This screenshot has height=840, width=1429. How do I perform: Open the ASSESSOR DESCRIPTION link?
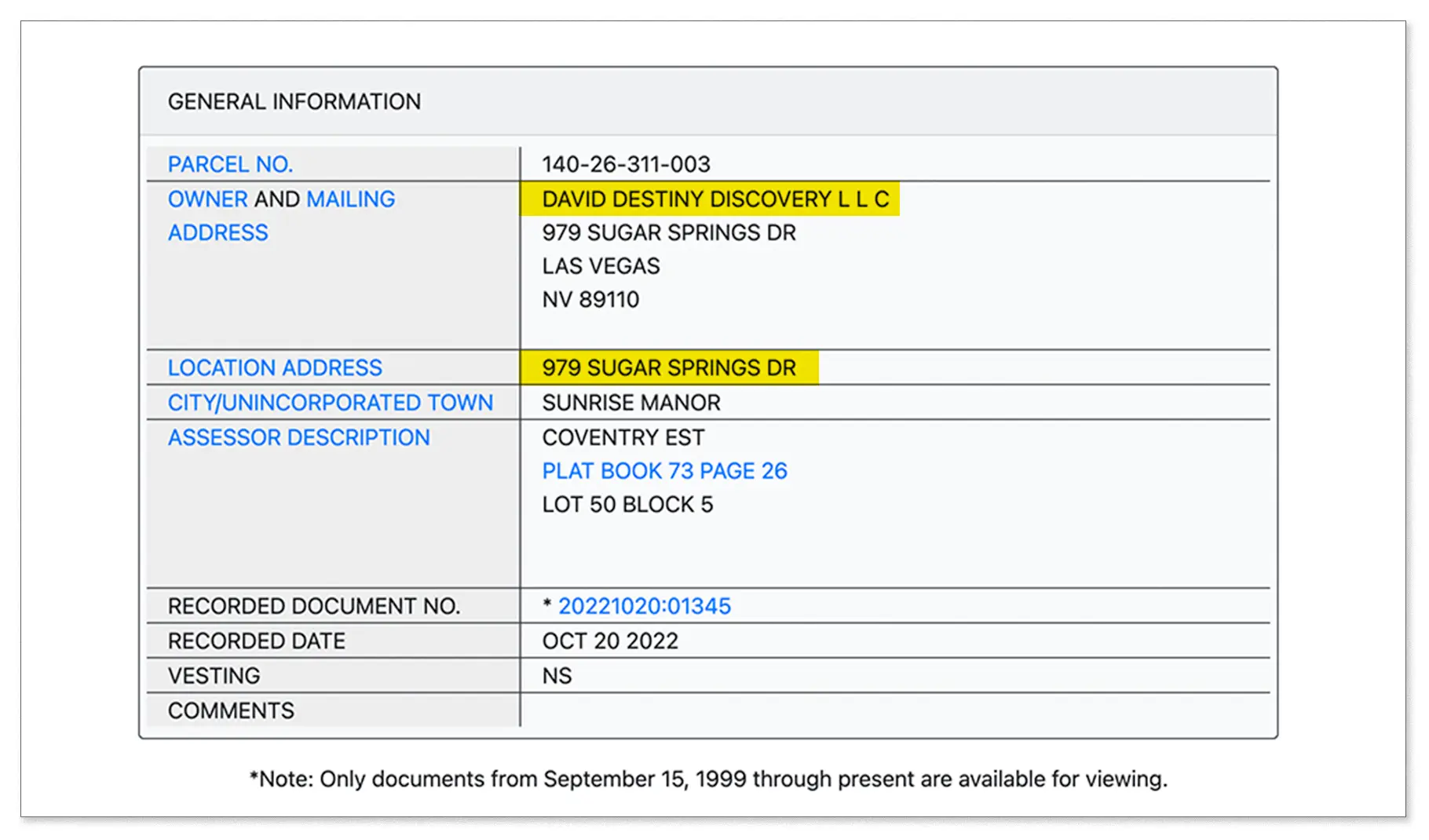298,437
